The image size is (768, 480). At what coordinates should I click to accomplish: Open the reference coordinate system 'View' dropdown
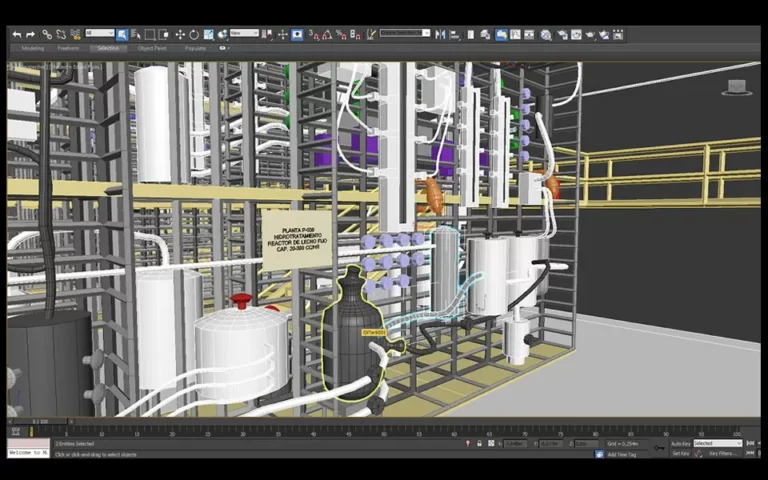click(243, 34)
